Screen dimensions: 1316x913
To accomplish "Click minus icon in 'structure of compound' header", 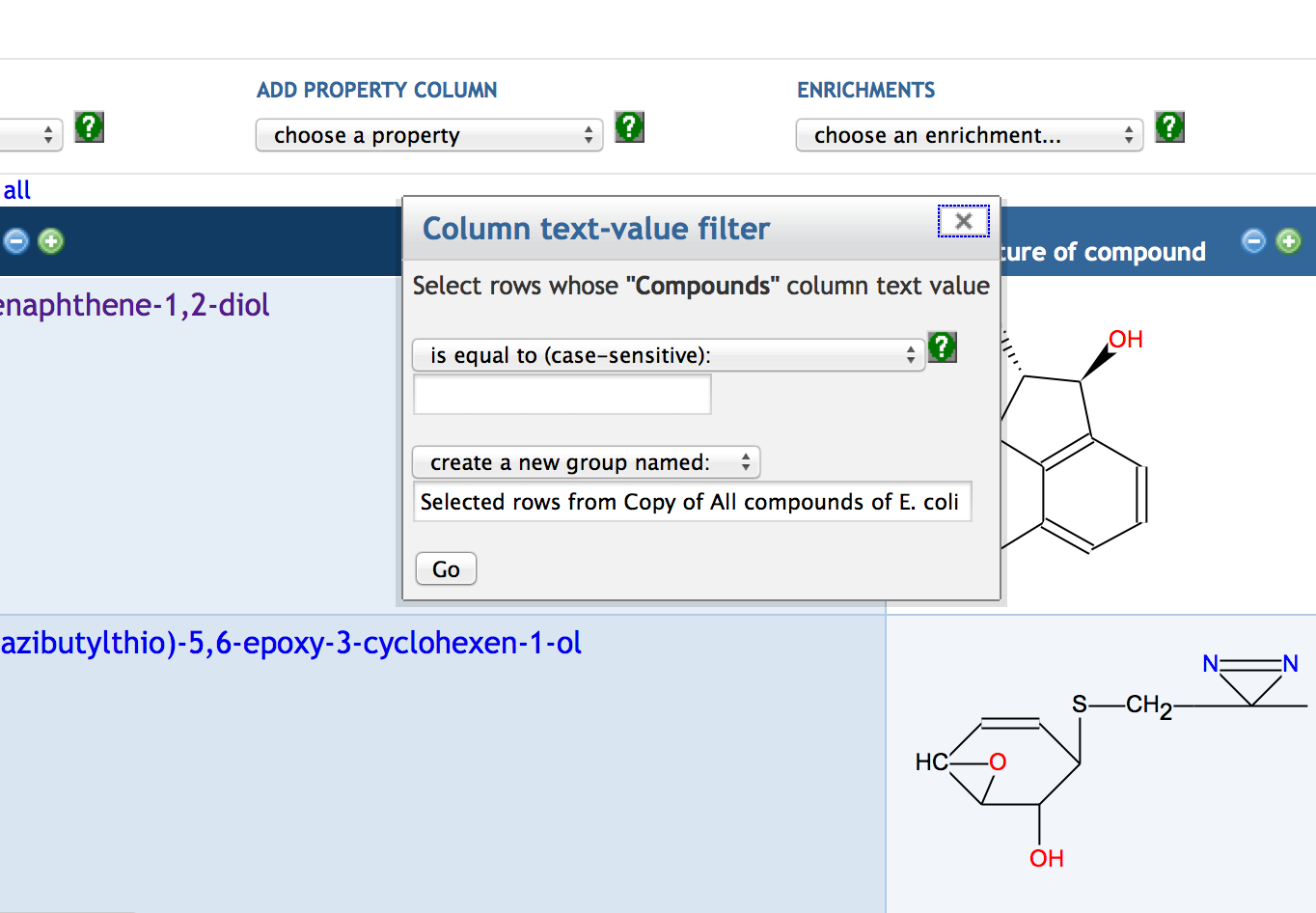I will 1253,240.
